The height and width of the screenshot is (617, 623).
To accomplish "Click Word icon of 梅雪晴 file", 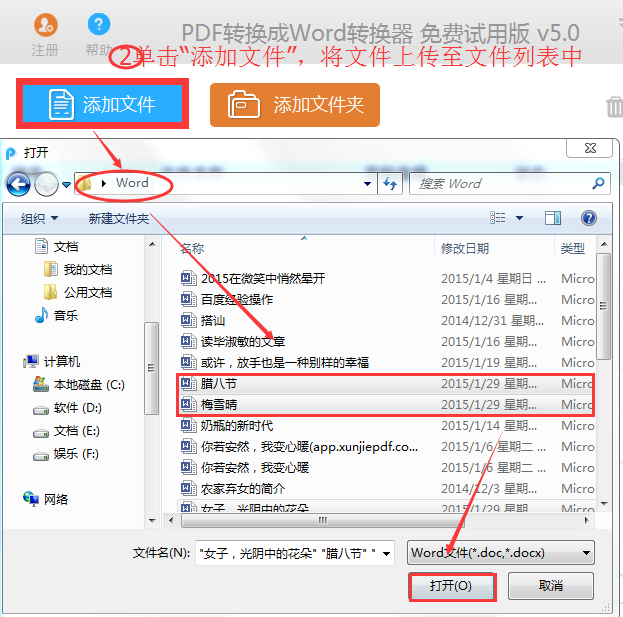I will point(188,404).
